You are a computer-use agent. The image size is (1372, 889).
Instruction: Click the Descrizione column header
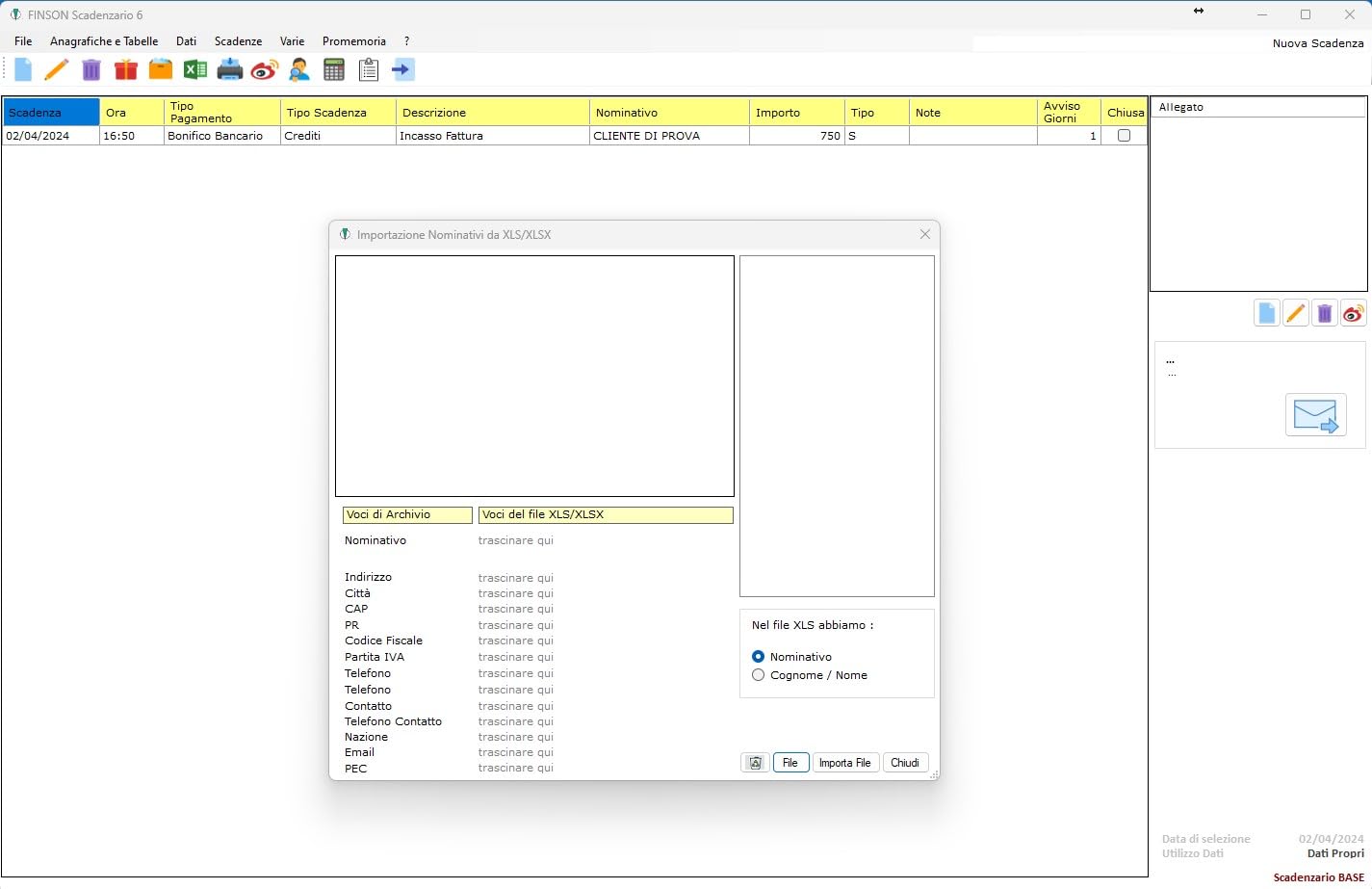coord(493,112)
